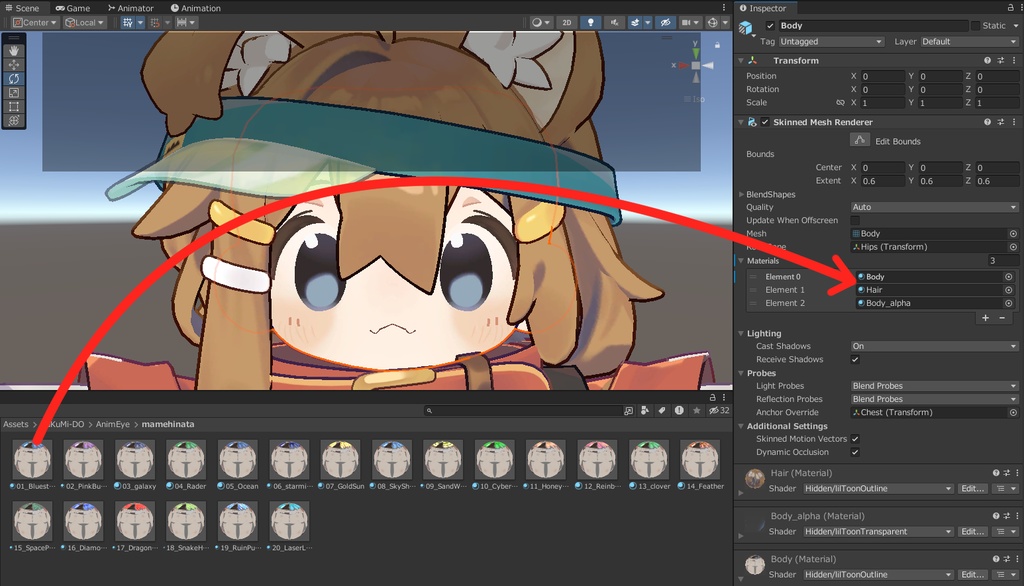The image size is (1024, 586).
Task: Open the Local handle rotation dropdown
Action: pyautogui.click(x=84, y=22)
